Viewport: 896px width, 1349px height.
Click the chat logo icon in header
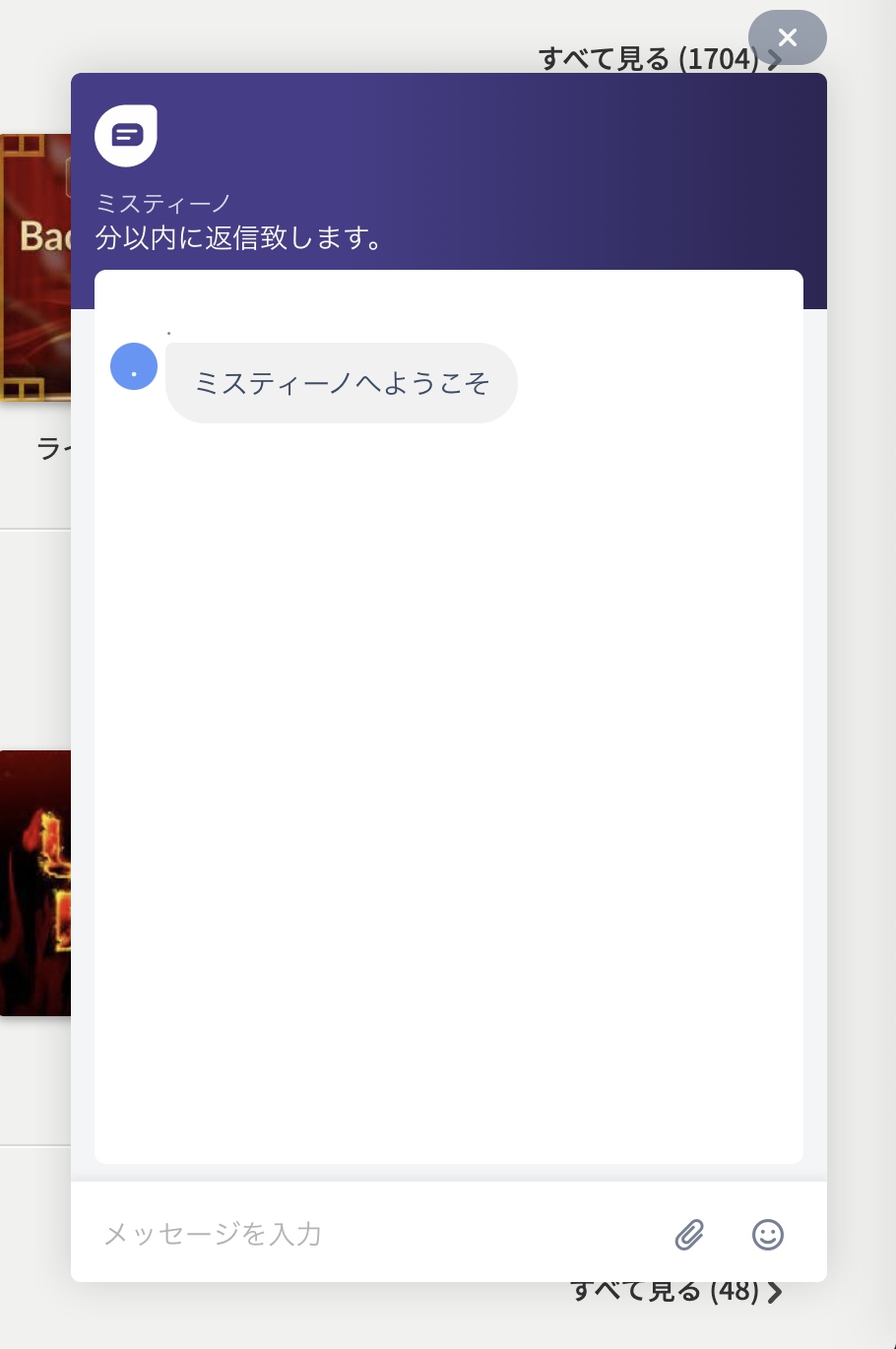(x=126, y=136)
